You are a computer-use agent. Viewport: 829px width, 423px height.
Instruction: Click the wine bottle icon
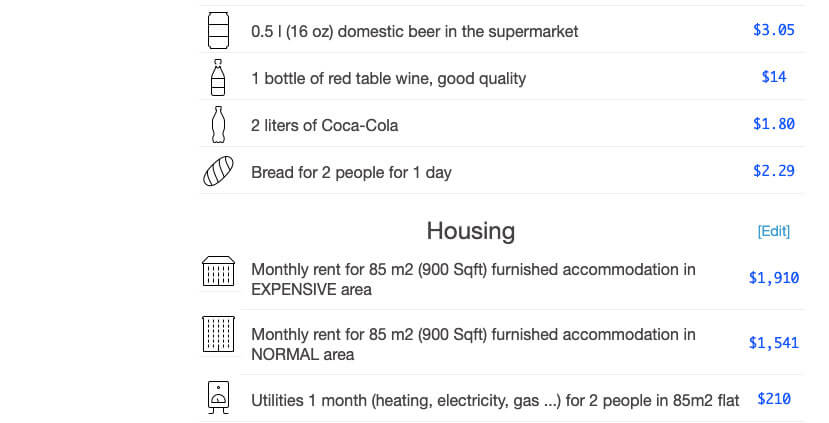pyautogui.click(x=218, y=78)
